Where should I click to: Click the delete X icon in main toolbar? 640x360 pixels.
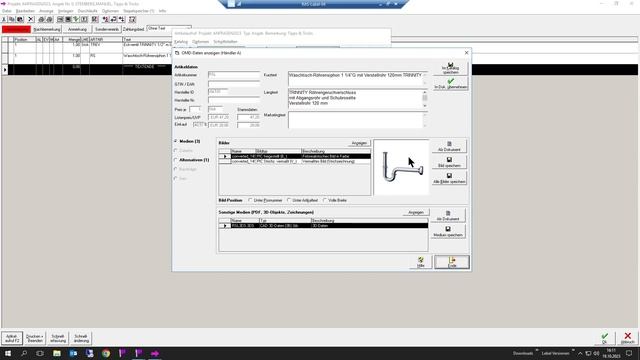(x=31, y=19)
